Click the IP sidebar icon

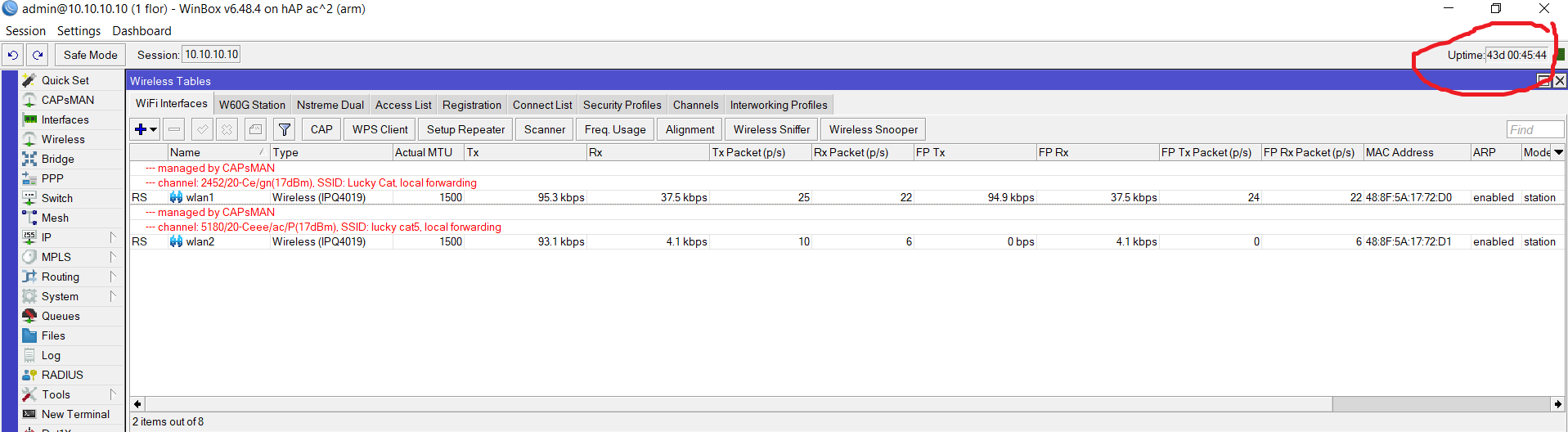coord(29,237)
